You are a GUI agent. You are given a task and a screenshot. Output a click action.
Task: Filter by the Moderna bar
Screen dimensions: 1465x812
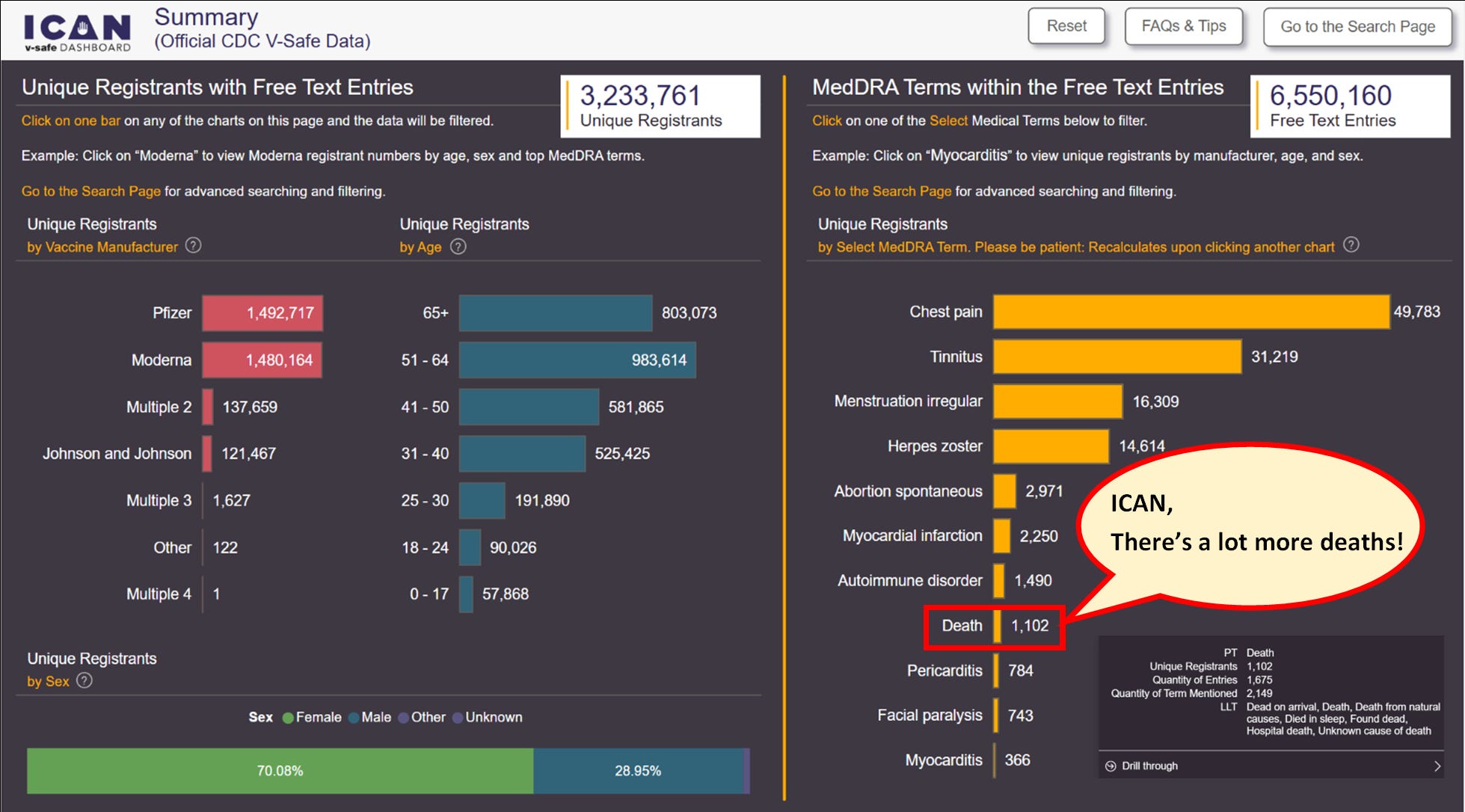point(262,360)
